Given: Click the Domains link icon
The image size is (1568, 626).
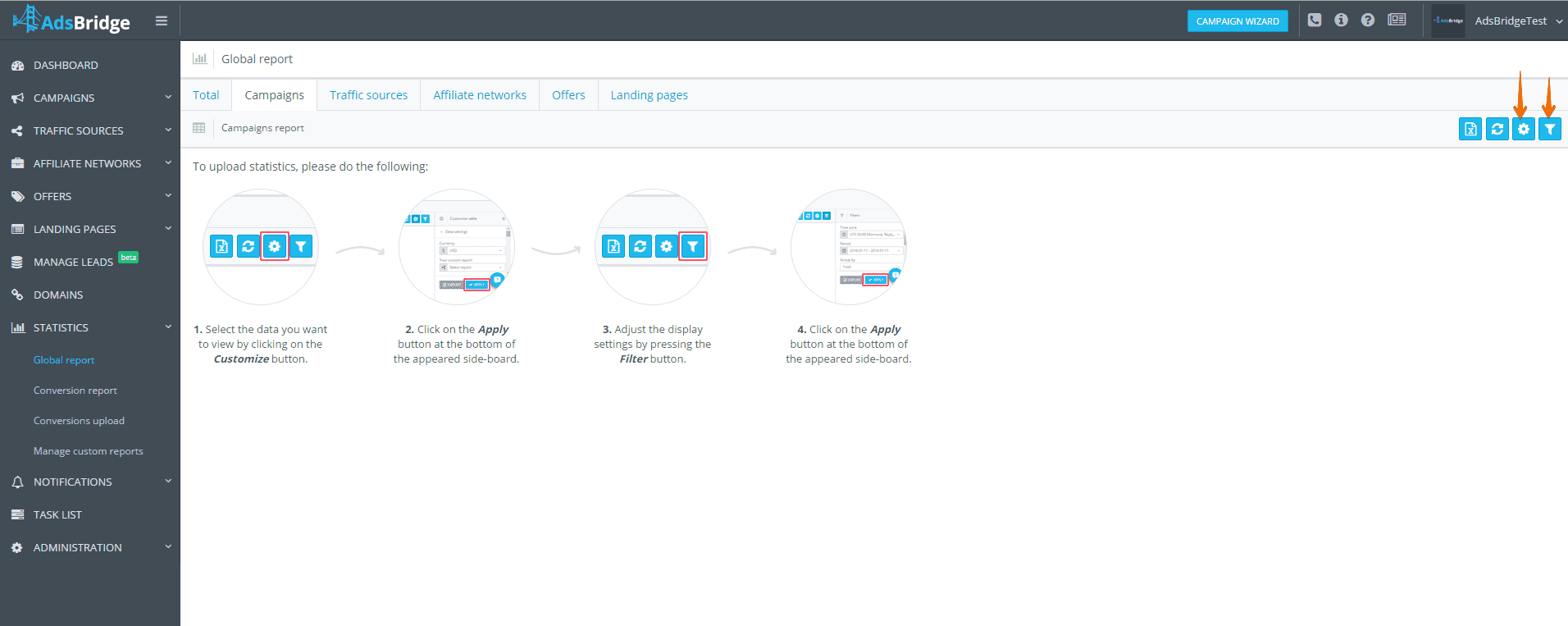Looking at the screenshot, I should (x=17, y=295).
